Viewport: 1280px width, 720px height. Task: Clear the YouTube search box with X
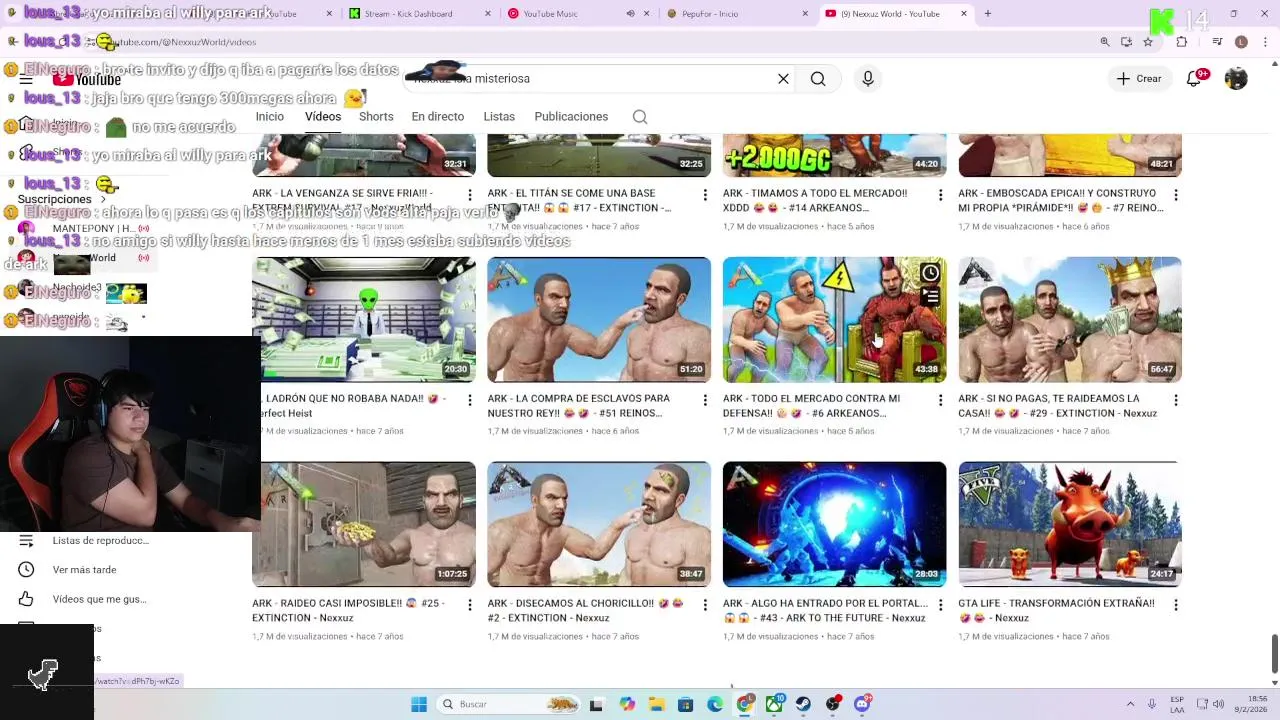783,79
